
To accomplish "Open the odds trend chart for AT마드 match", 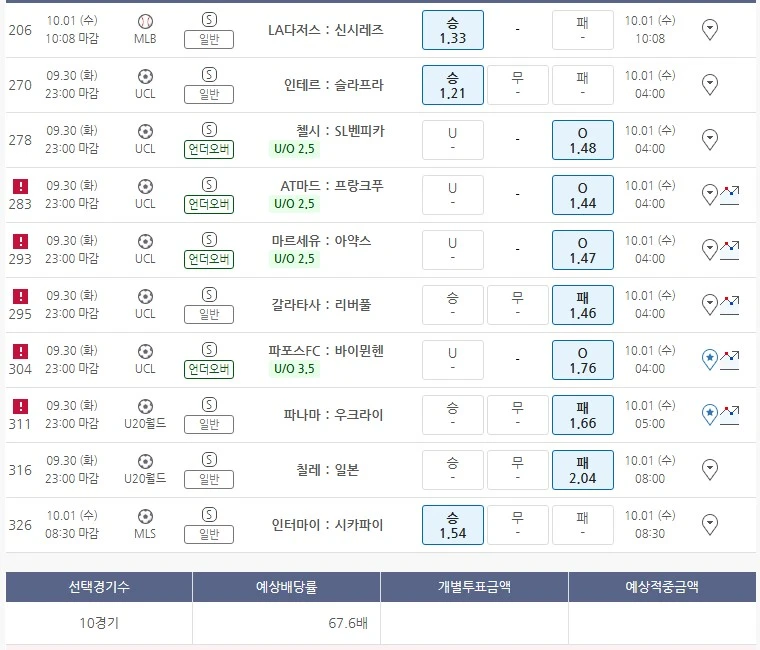I will click(730, 194).
